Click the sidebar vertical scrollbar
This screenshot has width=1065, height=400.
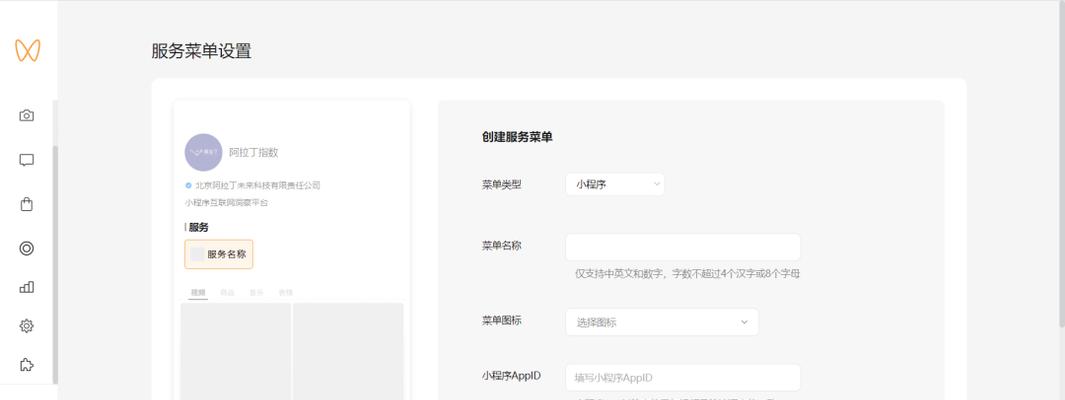(55, 265)
